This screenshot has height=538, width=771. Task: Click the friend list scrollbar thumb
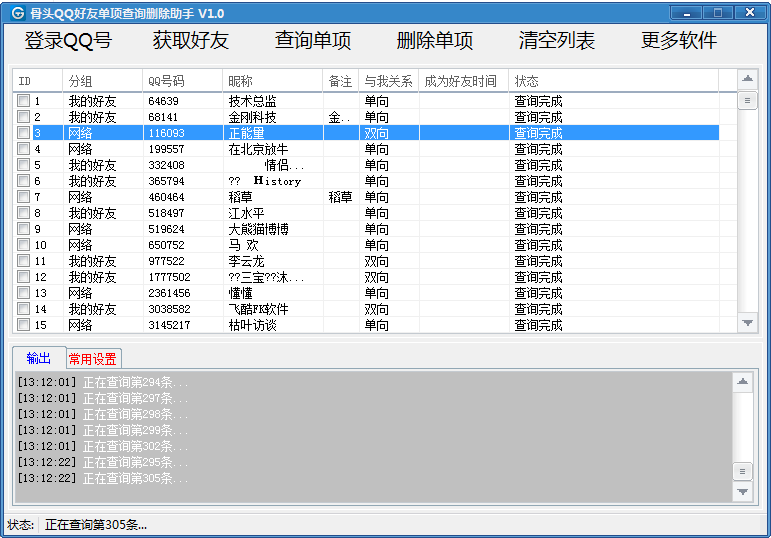tap(747, 101)
